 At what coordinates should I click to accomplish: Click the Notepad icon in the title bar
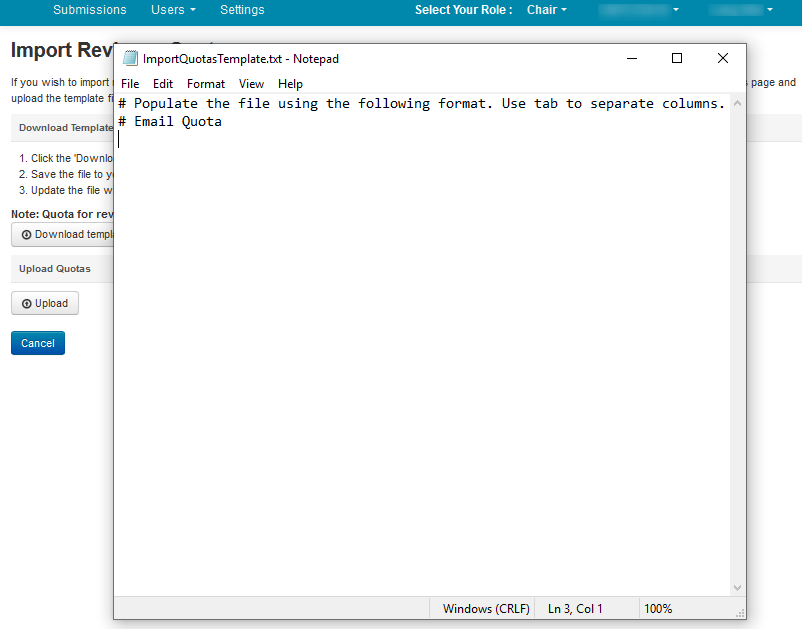pyautogui.click(x=130, y=59)
